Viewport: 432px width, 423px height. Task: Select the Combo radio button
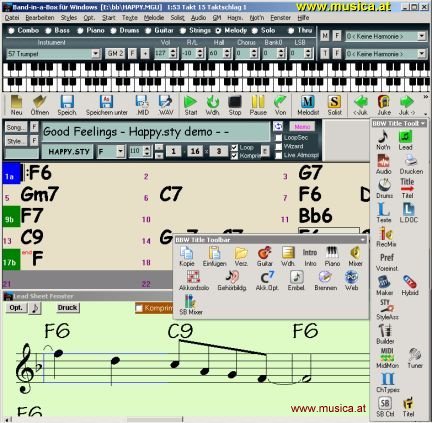click(11, 31)
